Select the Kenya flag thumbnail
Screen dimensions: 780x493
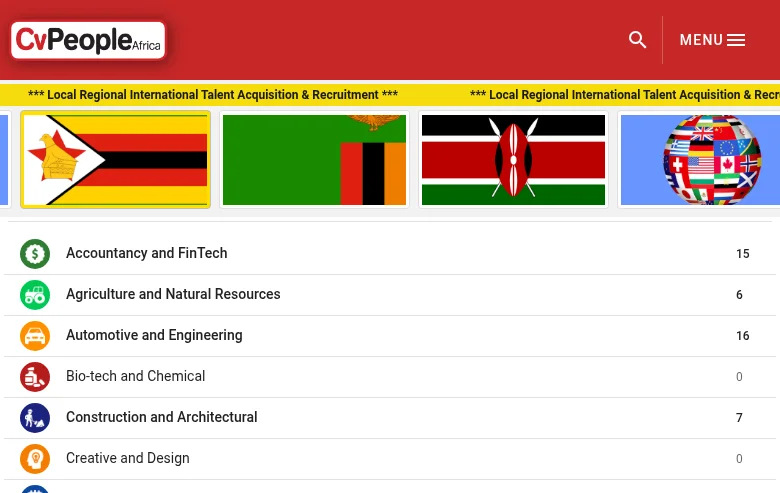[513, 160]
